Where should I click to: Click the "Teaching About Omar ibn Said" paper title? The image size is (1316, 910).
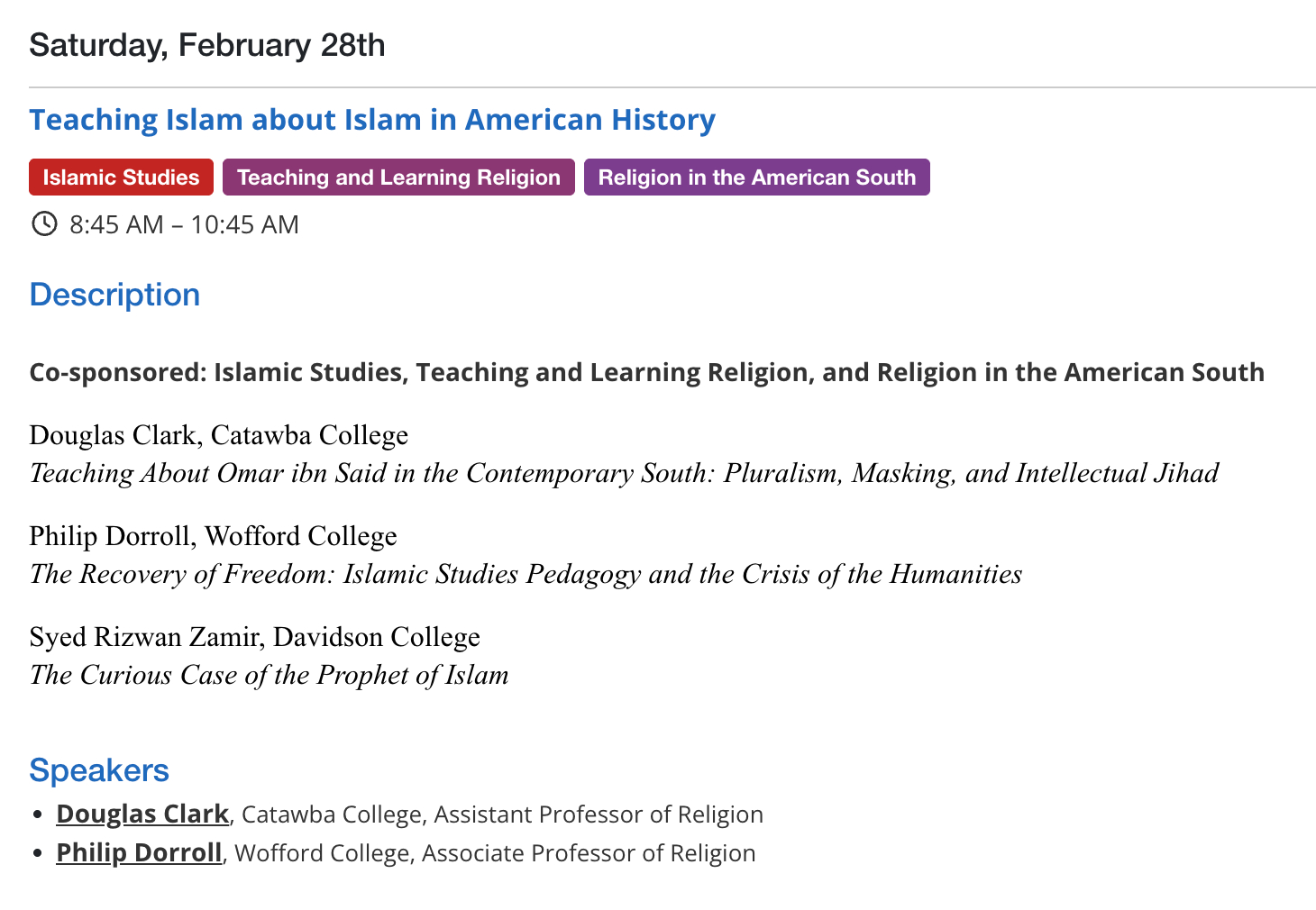[624, 473]
